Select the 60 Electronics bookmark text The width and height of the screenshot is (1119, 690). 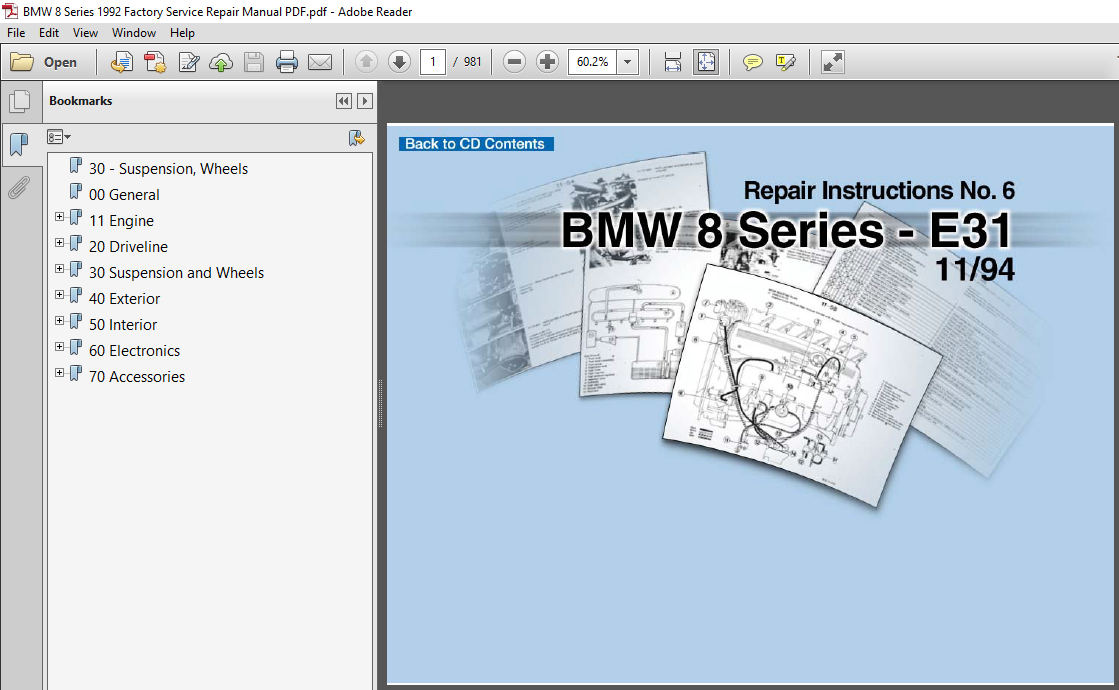pyautogui.click(x=134, y=351)
